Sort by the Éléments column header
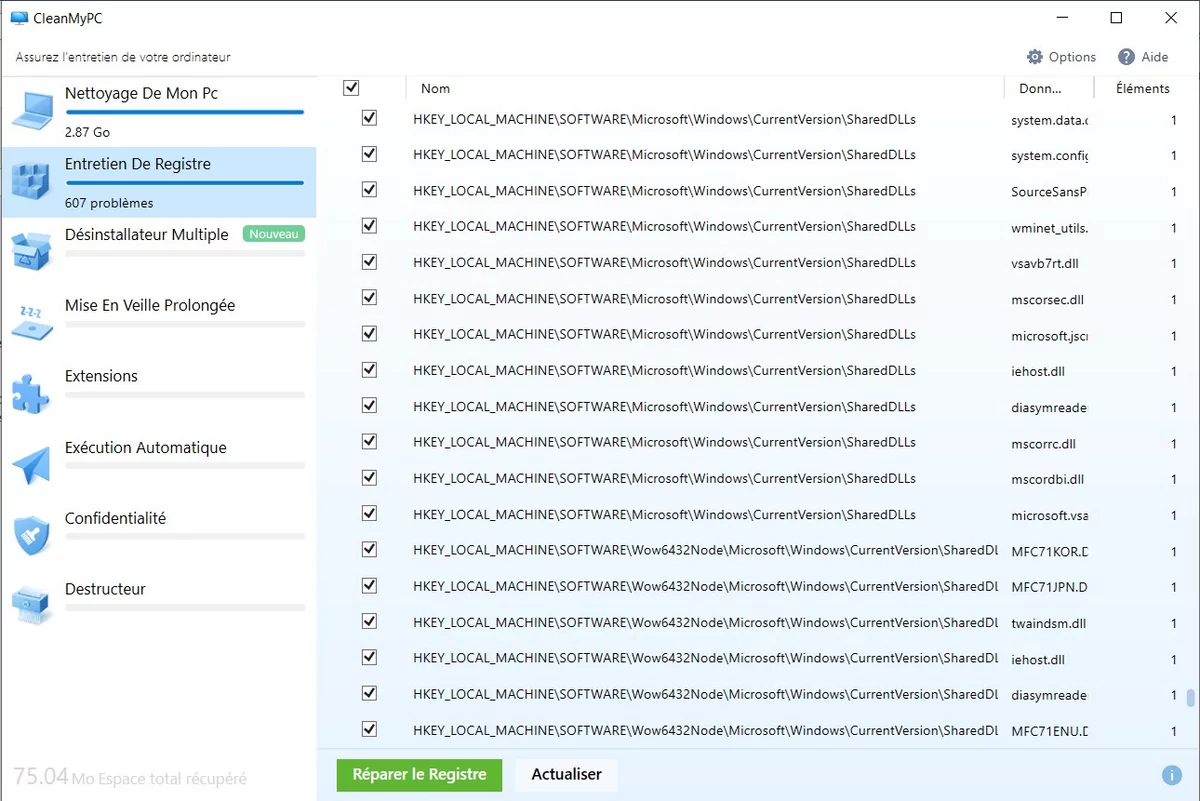This screenshot has width=1200, height=801. pyautogui.click(x=1143, y=88)
